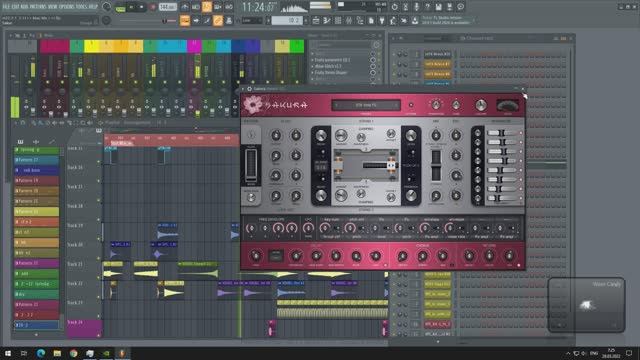
Task: Select the purple Track 24 header
Action: [x=84, y=329]
